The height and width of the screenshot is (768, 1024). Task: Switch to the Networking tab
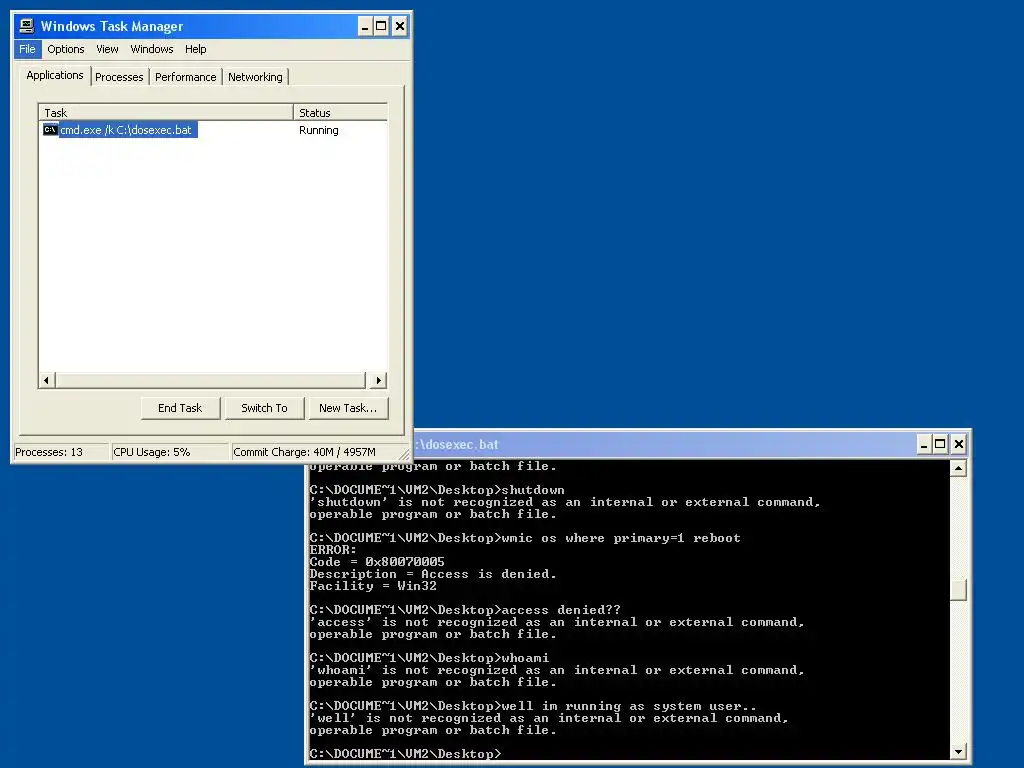tap(255, 77)
